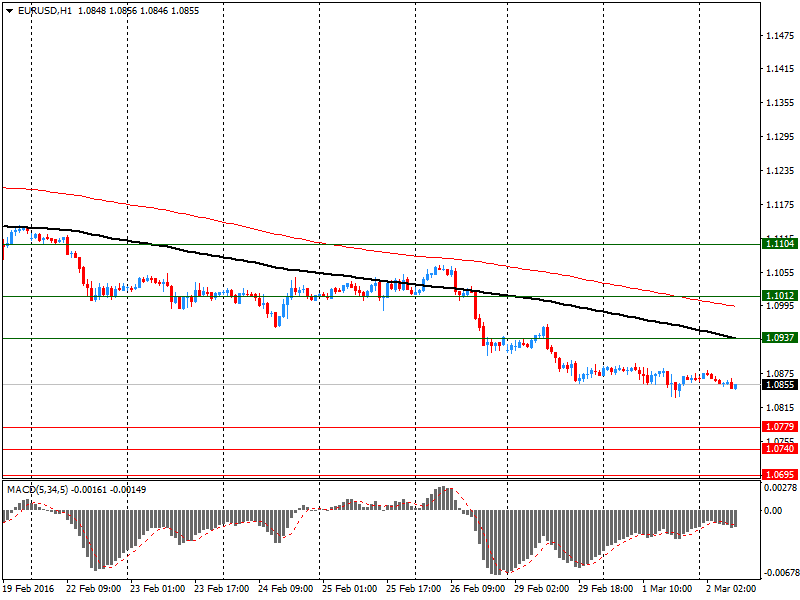Select the 1.0815 price scale value

[x=780, y=408]
